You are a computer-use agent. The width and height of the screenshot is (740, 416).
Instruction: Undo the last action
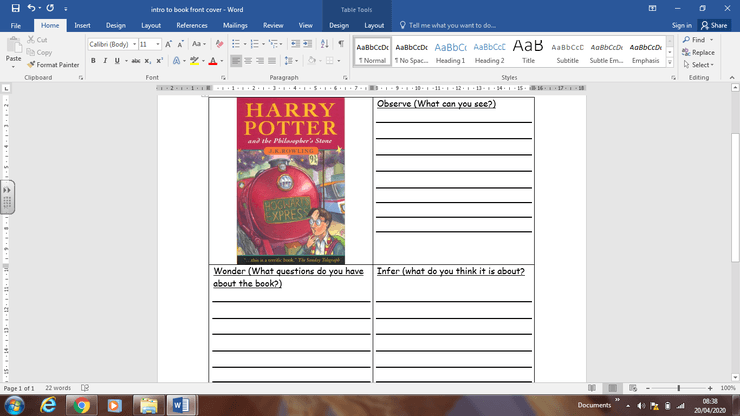[31, 8]
